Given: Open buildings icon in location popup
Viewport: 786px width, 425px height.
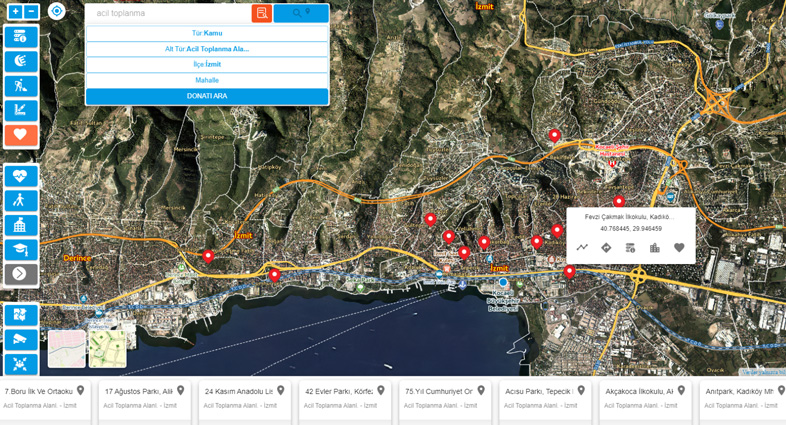Looking at the screenshot, I should coord(655,248).
